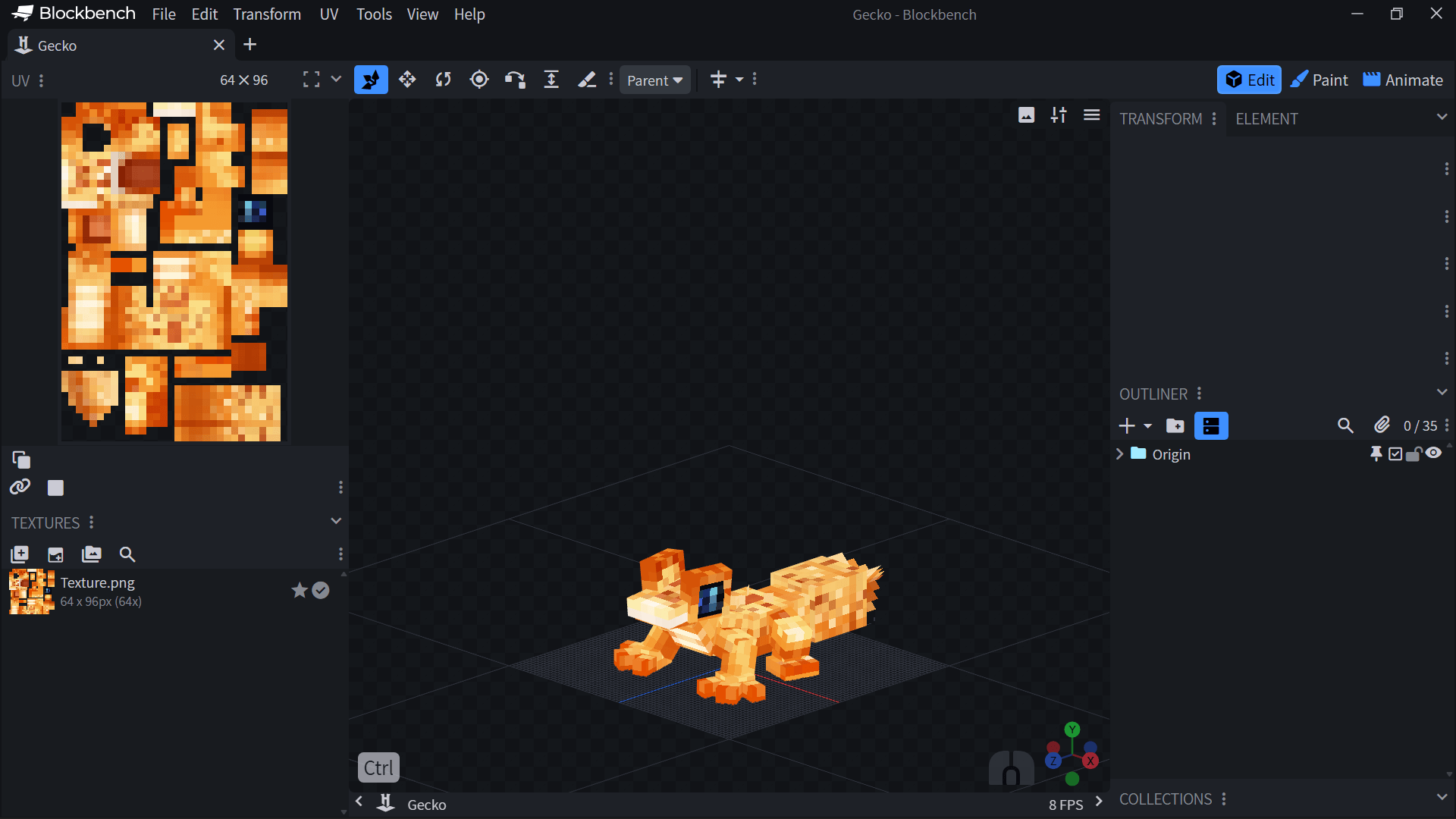The image size is (1456, 819).
Task: Select the Rotate tool
Action: tap(443, 80)
